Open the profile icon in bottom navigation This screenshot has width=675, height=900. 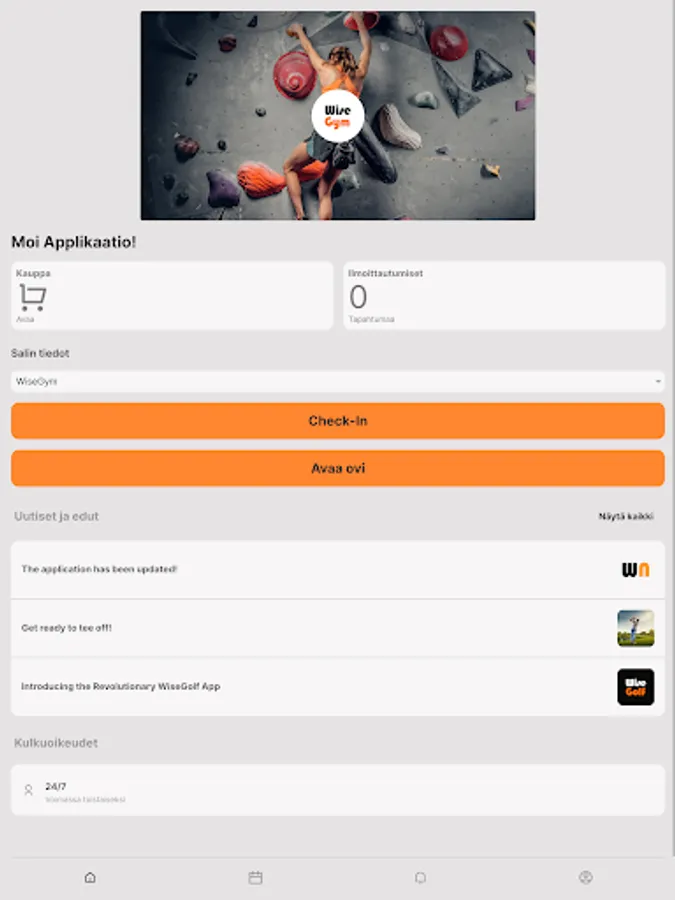pyautogui.click(x=585, y=877)
